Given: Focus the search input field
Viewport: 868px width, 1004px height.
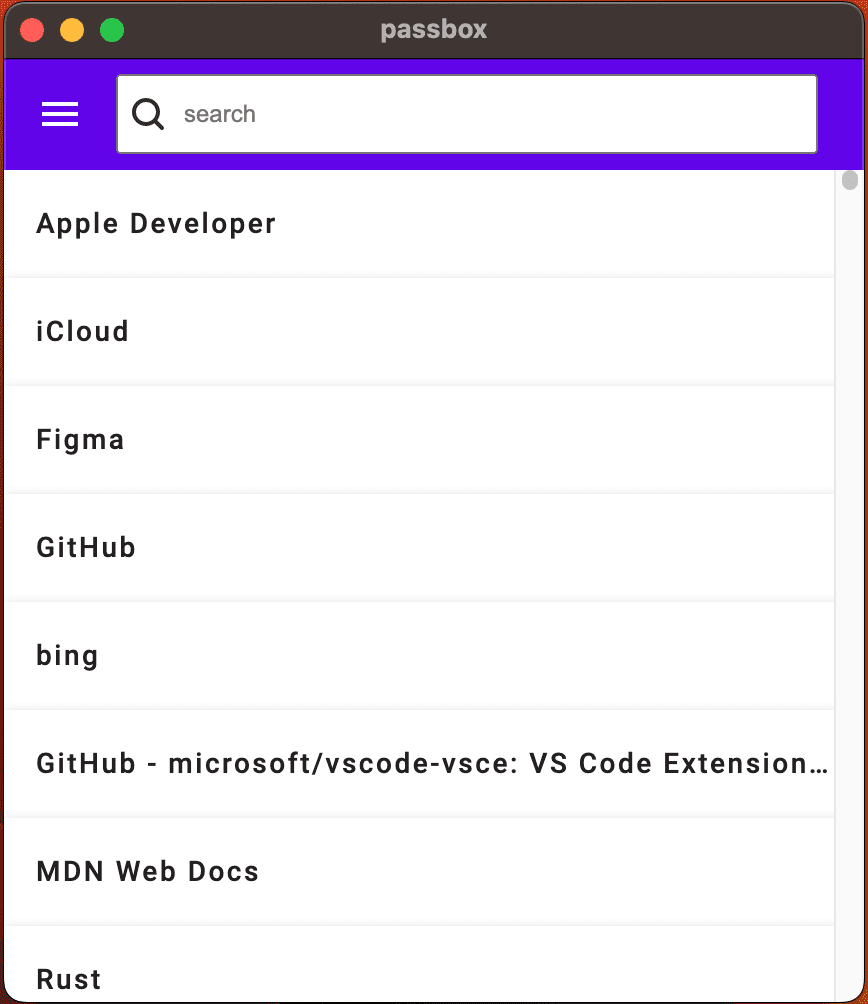Looking at the screenshot, I should (x=467, y=114).
